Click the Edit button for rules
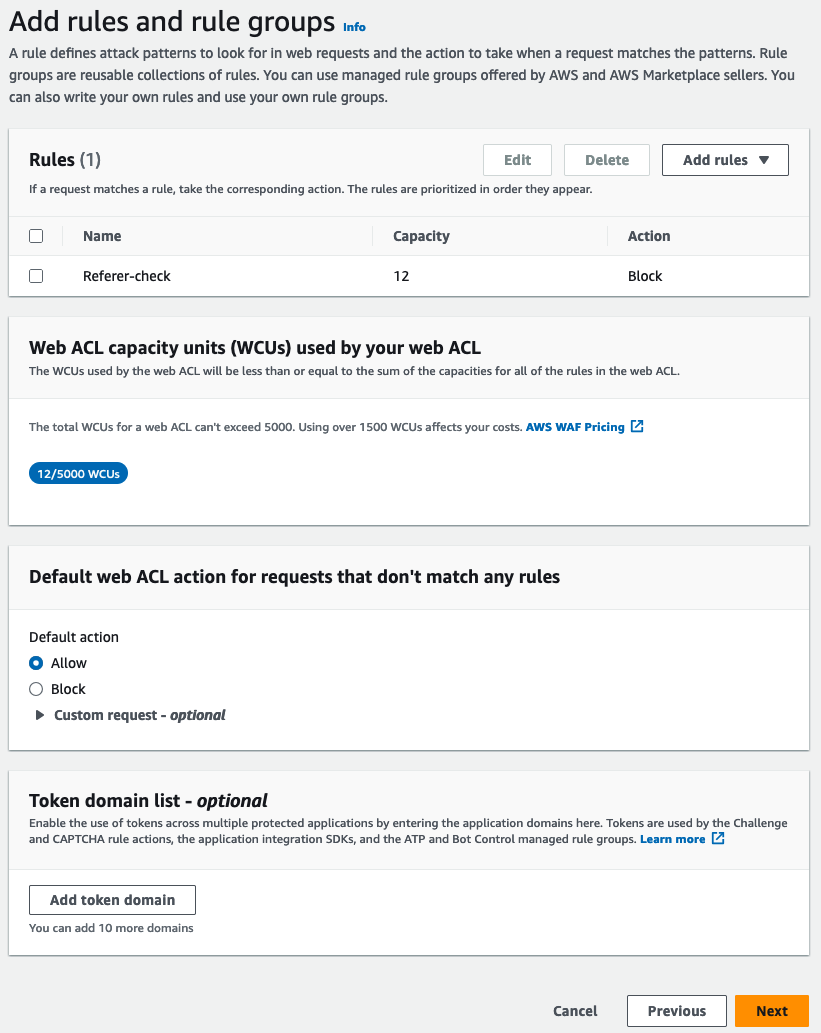The image size is (821, 1033). pos(517,159)
